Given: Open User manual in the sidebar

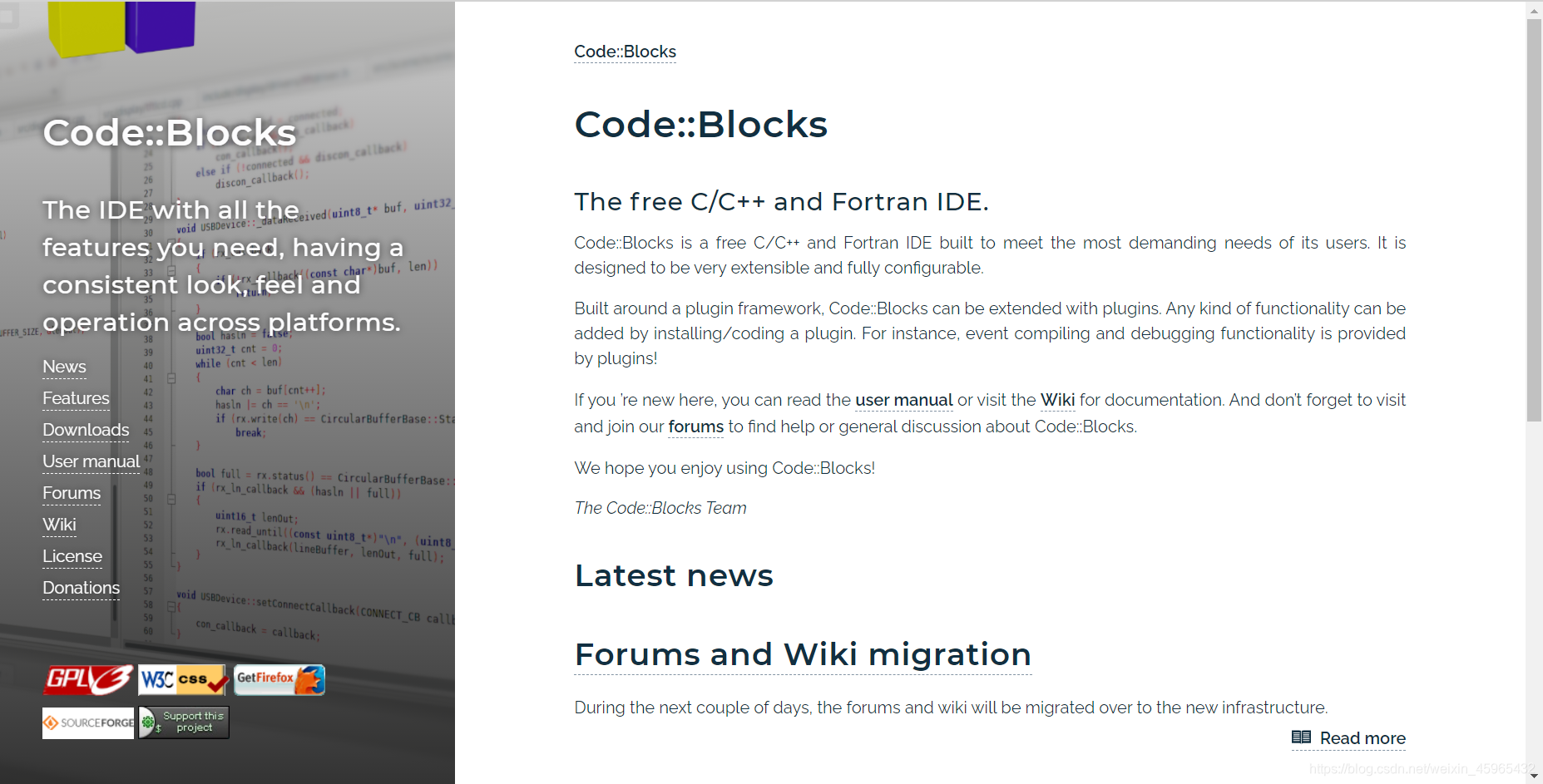Looking at the screenshot, I should click(91, 461).
